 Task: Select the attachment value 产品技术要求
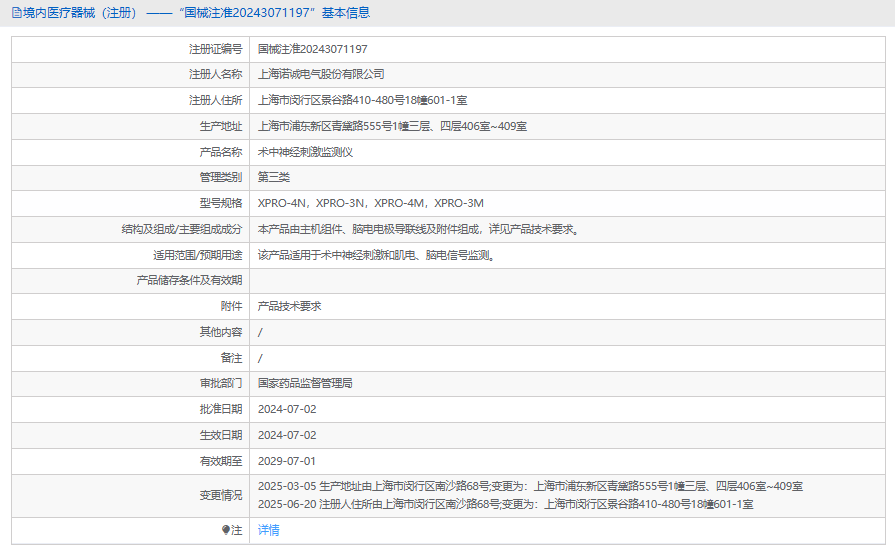click(289, 306)
